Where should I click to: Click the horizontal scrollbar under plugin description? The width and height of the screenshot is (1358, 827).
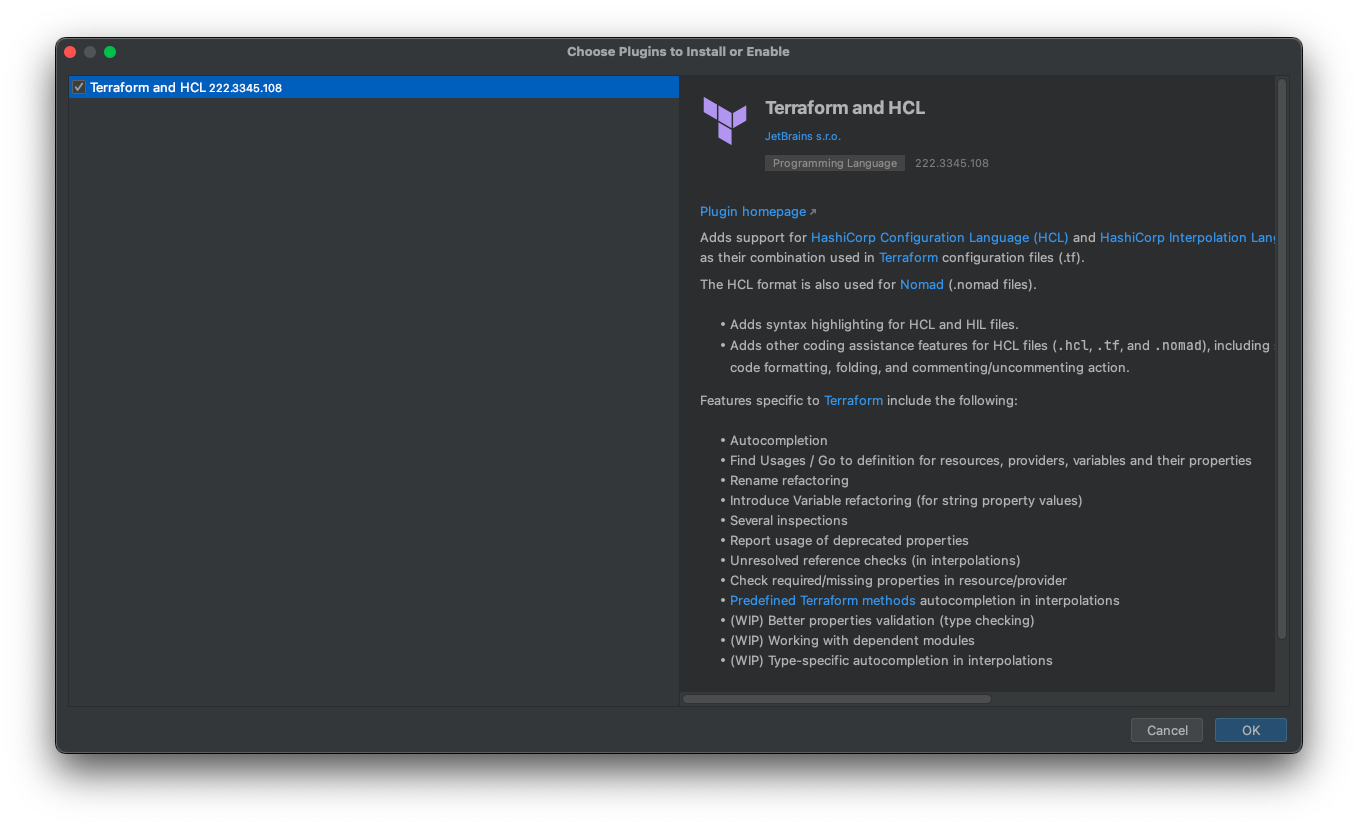point(836,699)
